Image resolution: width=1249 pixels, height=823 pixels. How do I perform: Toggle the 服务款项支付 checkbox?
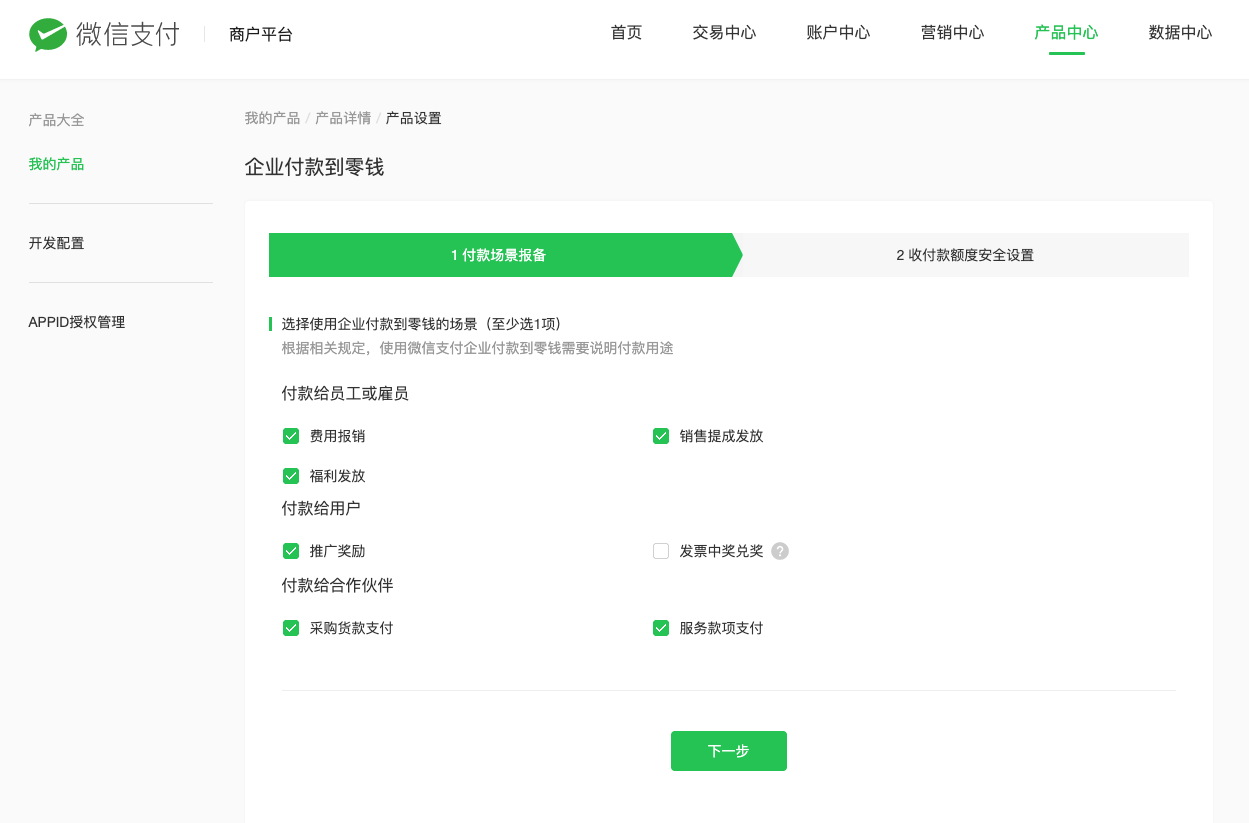point(661,628)
